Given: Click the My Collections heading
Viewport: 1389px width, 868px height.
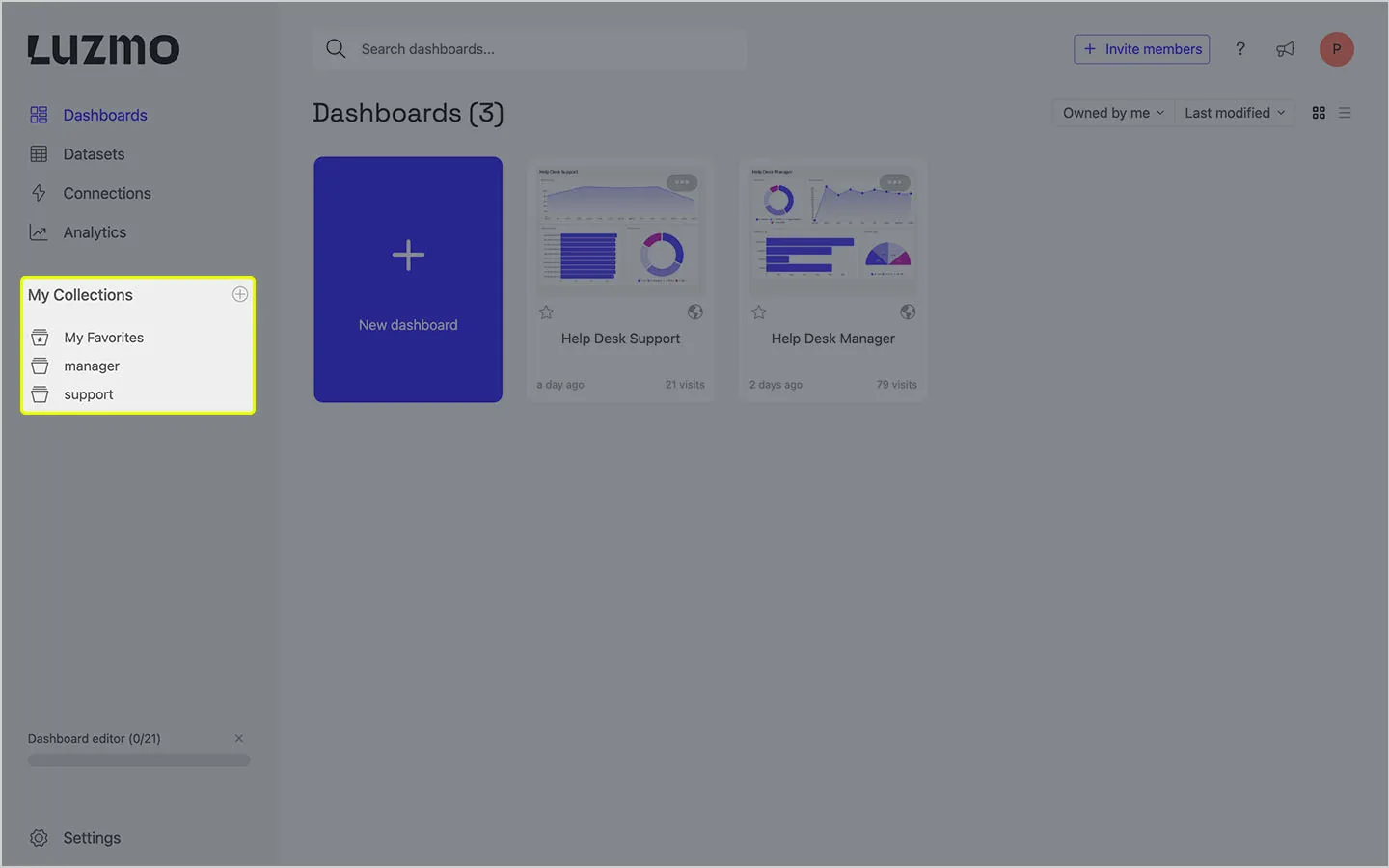Looking at the screenshot, I should click(80, 295).
